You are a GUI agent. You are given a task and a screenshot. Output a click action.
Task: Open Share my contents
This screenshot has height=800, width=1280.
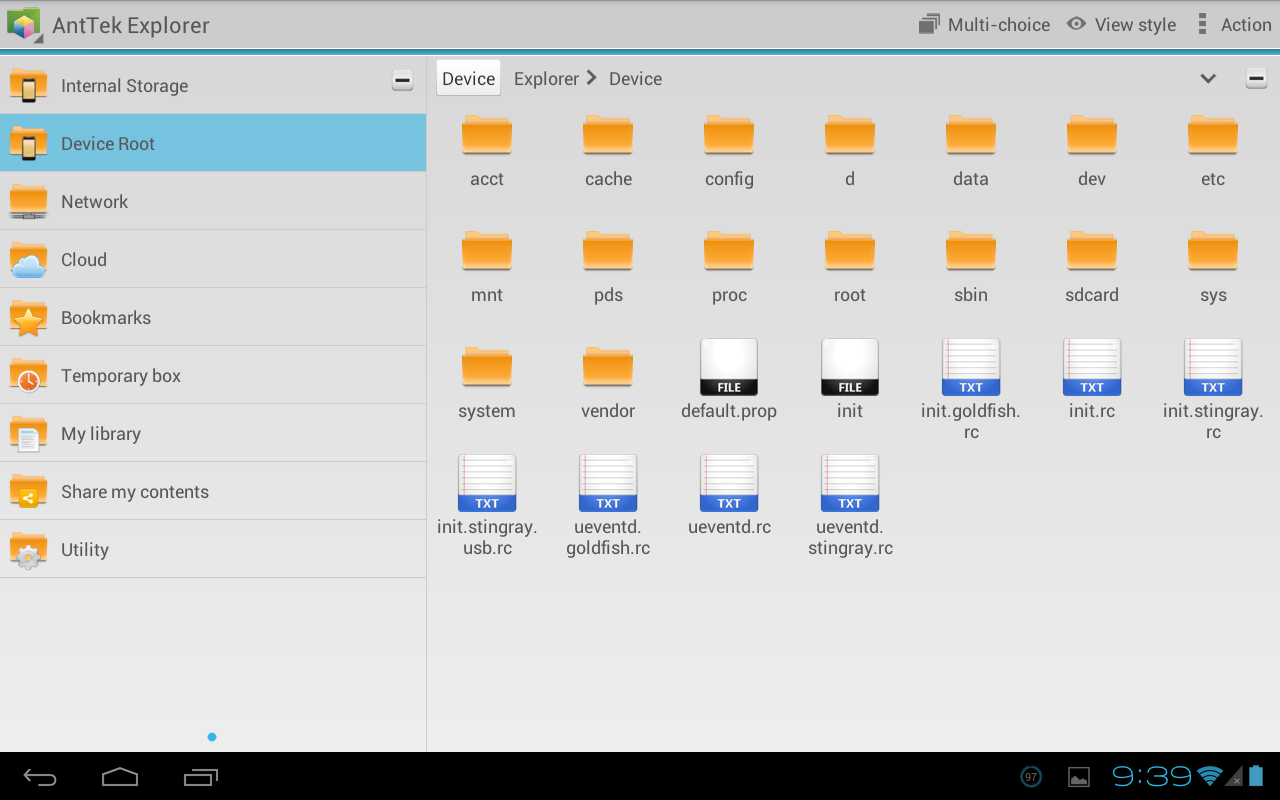point(134,491)
